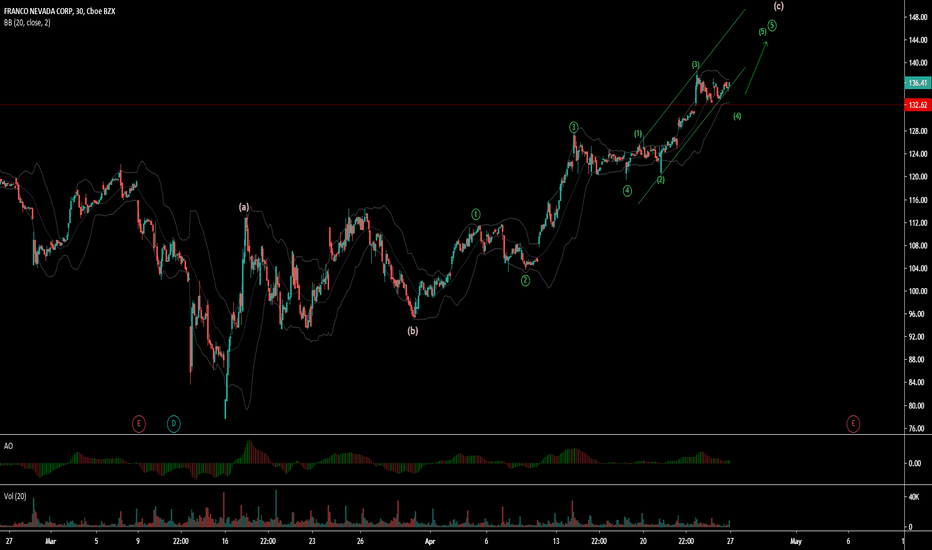Click the dividend D marker on the chart
Image resolution: width=932 pixels, height=550 pixels.
174,423
